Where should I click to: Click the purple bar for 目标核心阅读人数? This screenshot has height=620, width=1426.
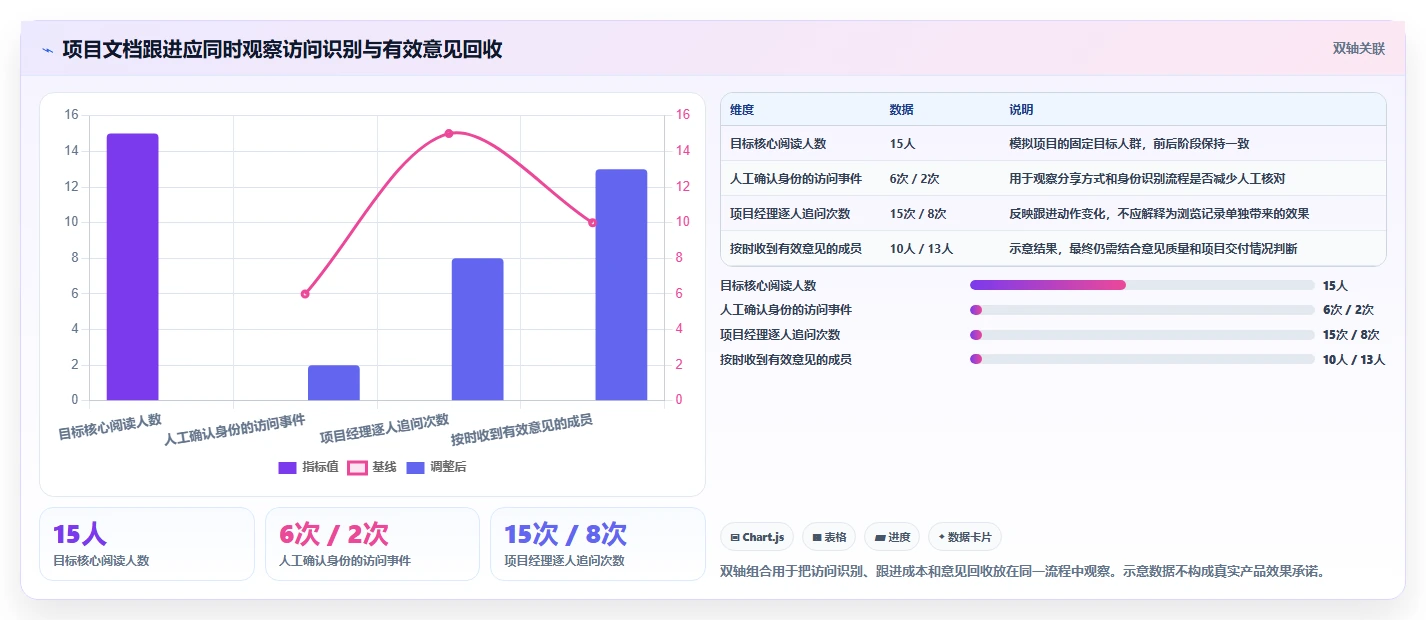point(132,267)
